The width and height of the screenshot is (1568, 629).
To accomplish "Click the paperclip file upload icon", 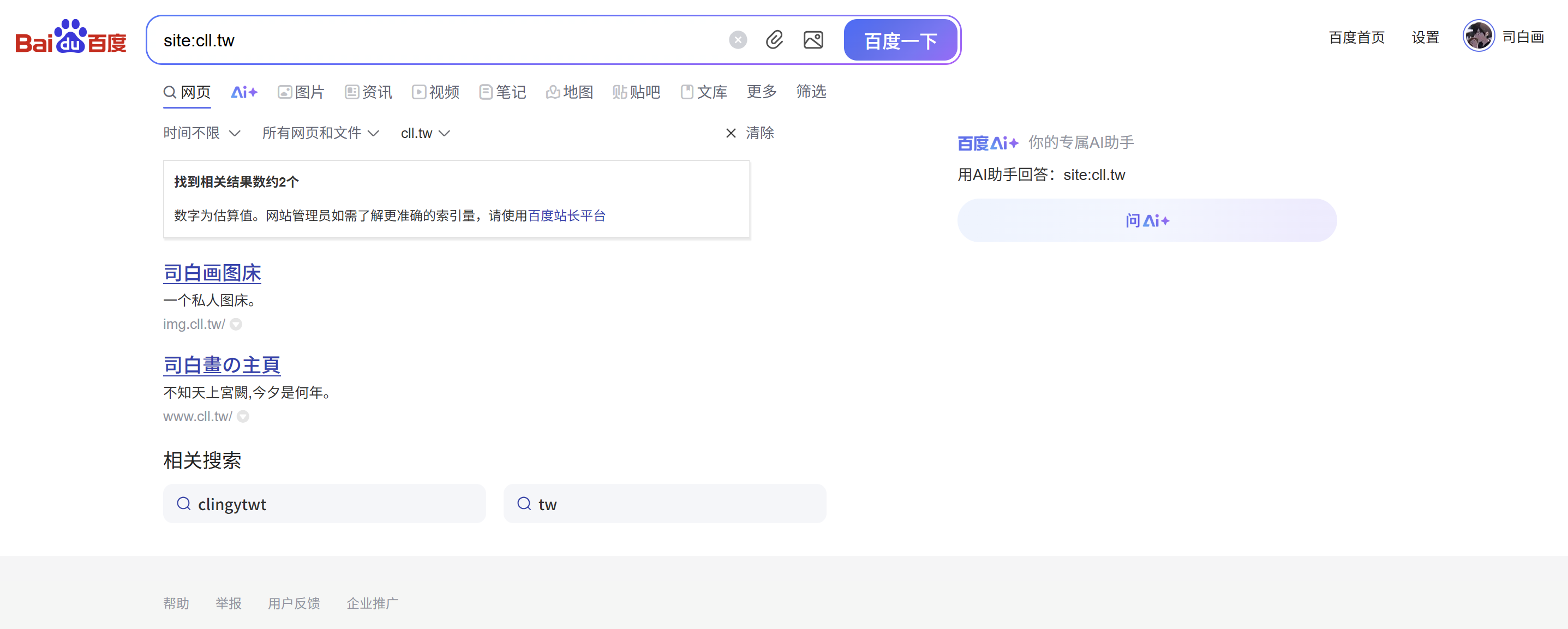I will click(774, 40).
